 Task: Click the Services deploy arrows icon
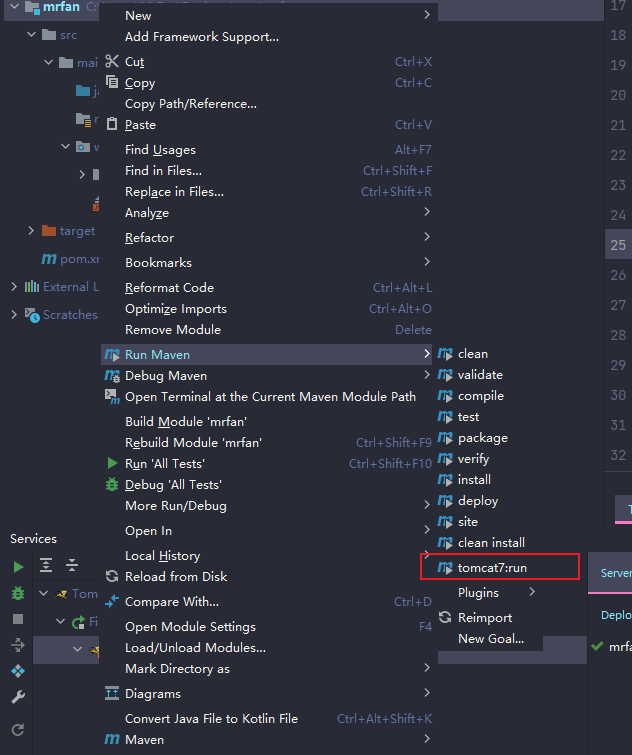coord(18,645)
